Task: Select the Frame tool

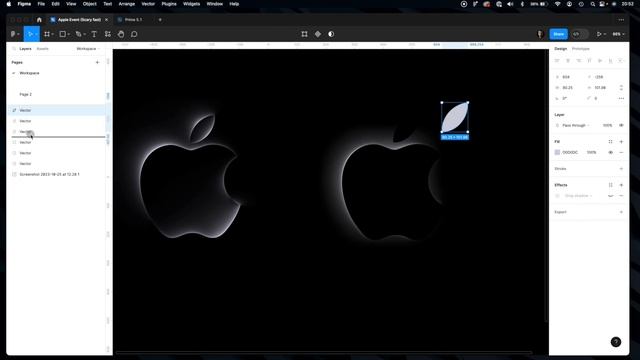Action: point(47,34)
